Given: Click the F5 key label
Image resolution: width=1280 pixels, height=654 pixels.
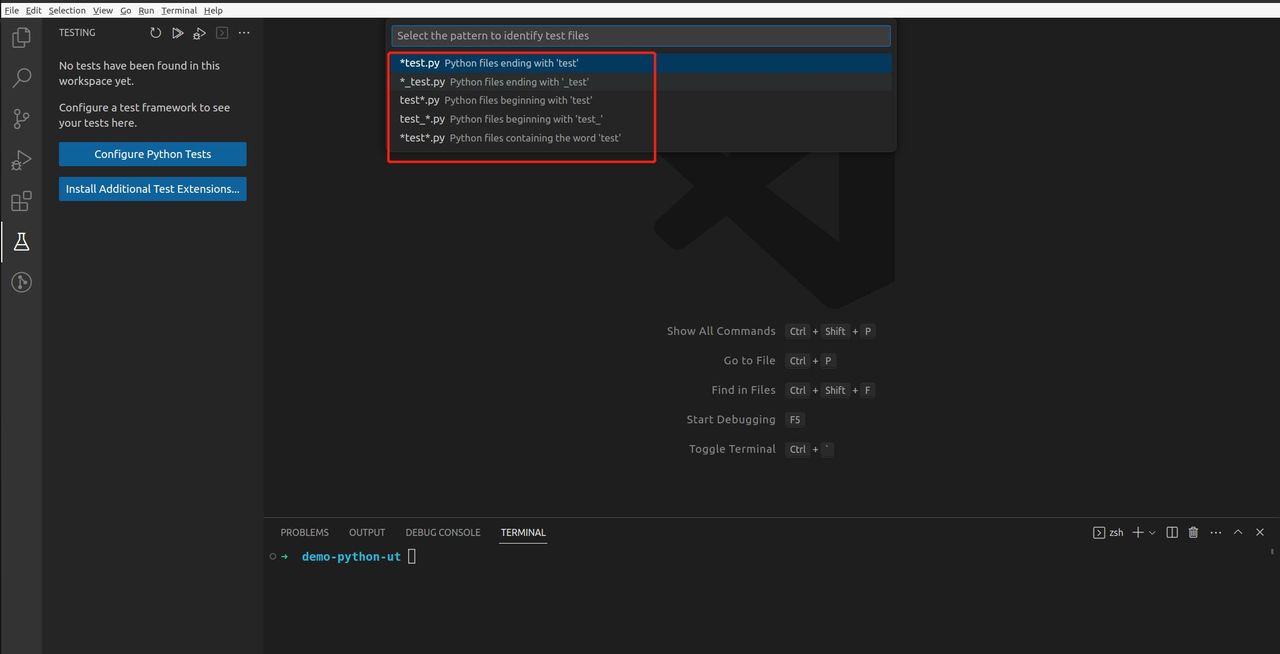Looking at the screenshot, I should pos(795,420).
